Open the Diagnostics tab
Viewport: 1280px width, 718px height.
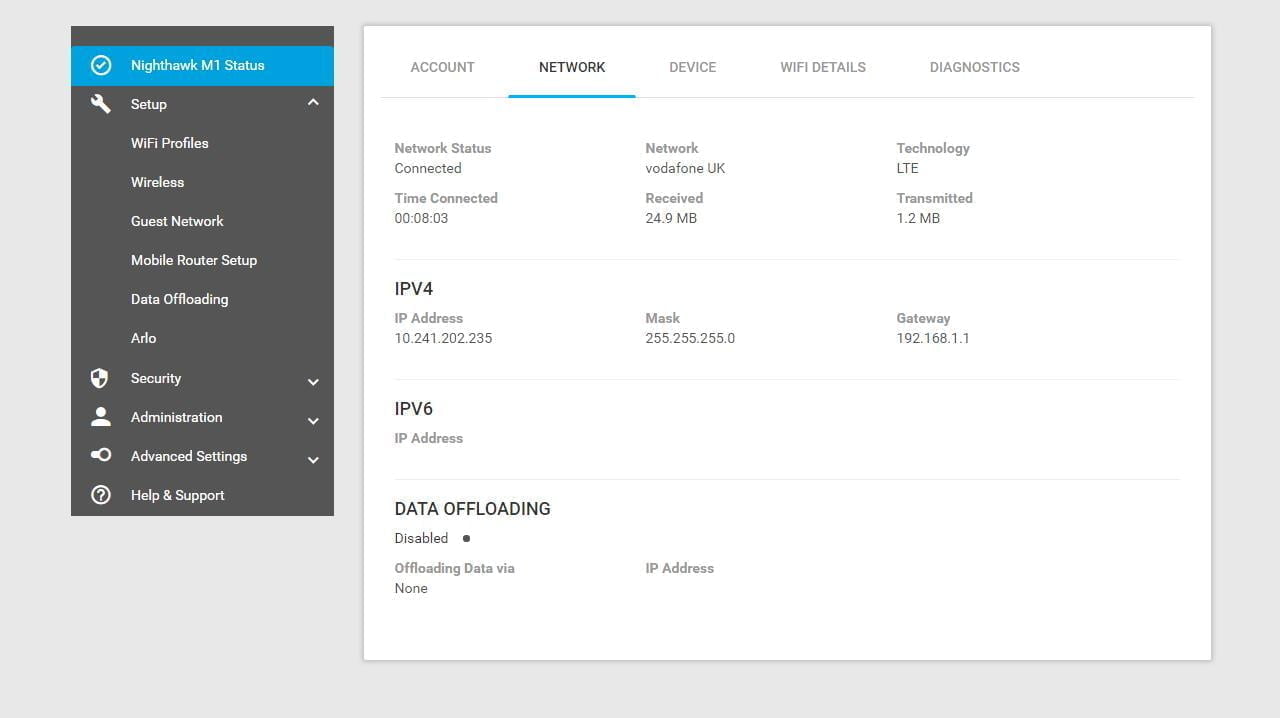point(974,67)
